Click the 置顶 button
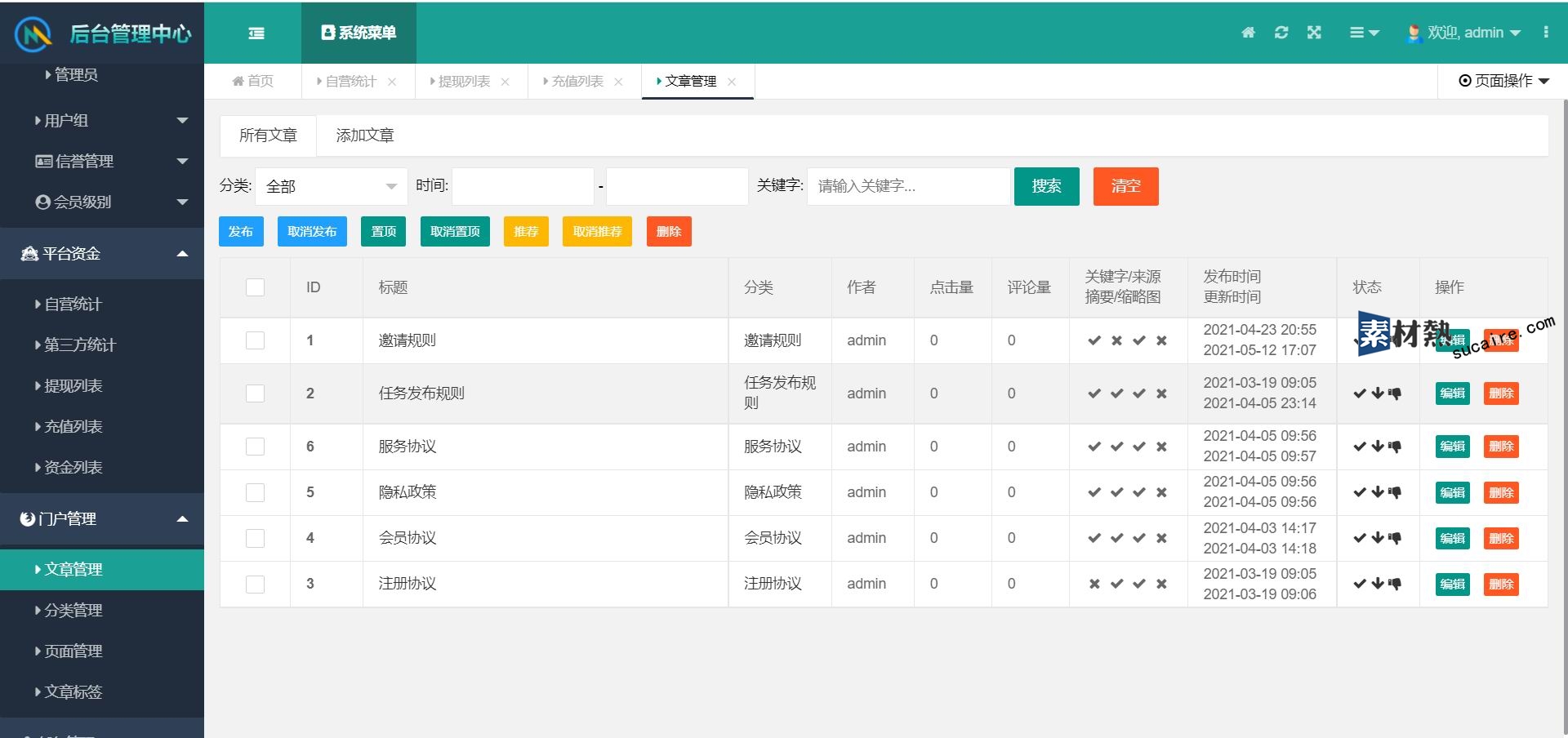 click(384, 232)
